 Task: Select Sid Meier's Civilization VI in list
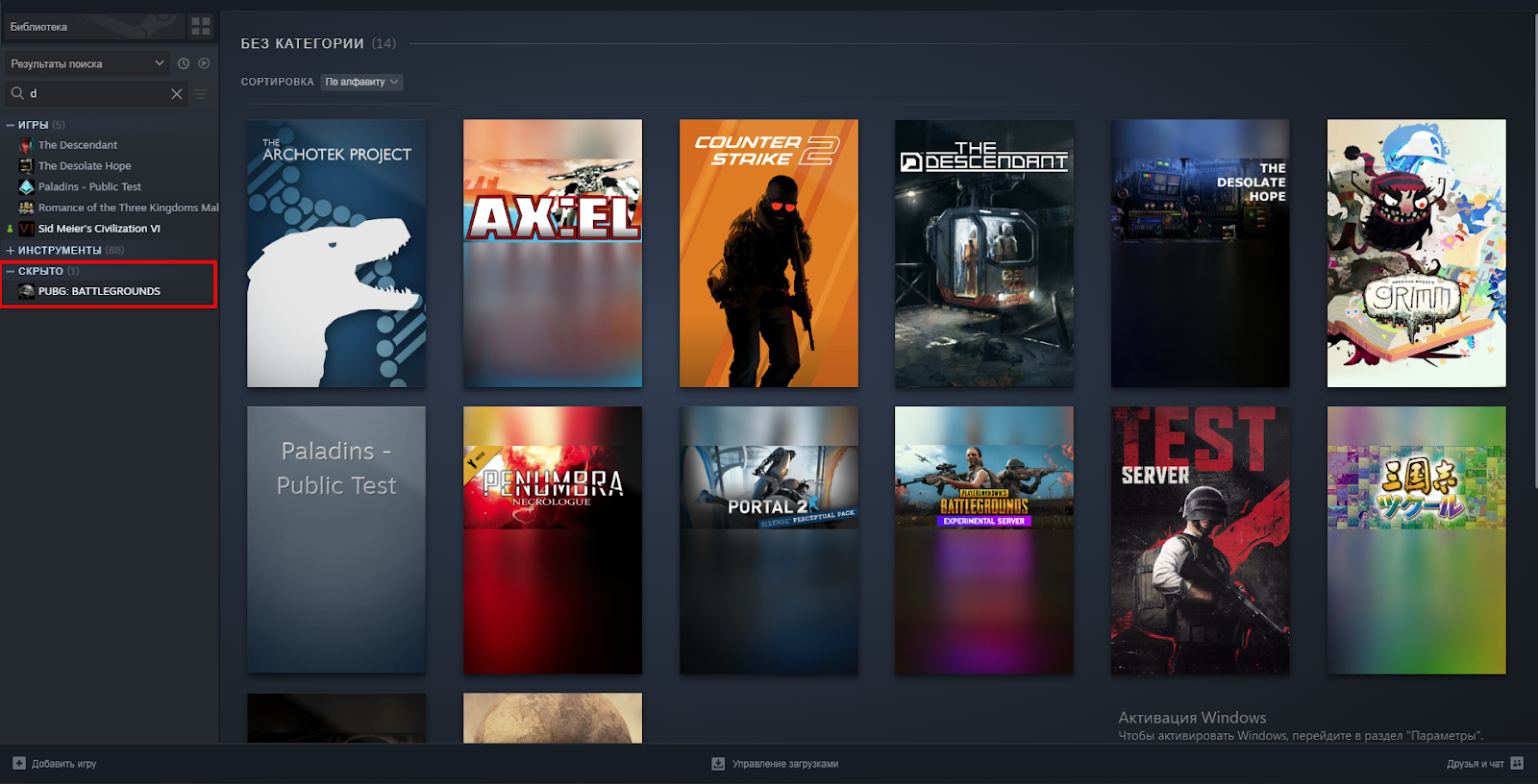[x=99, y=229]
